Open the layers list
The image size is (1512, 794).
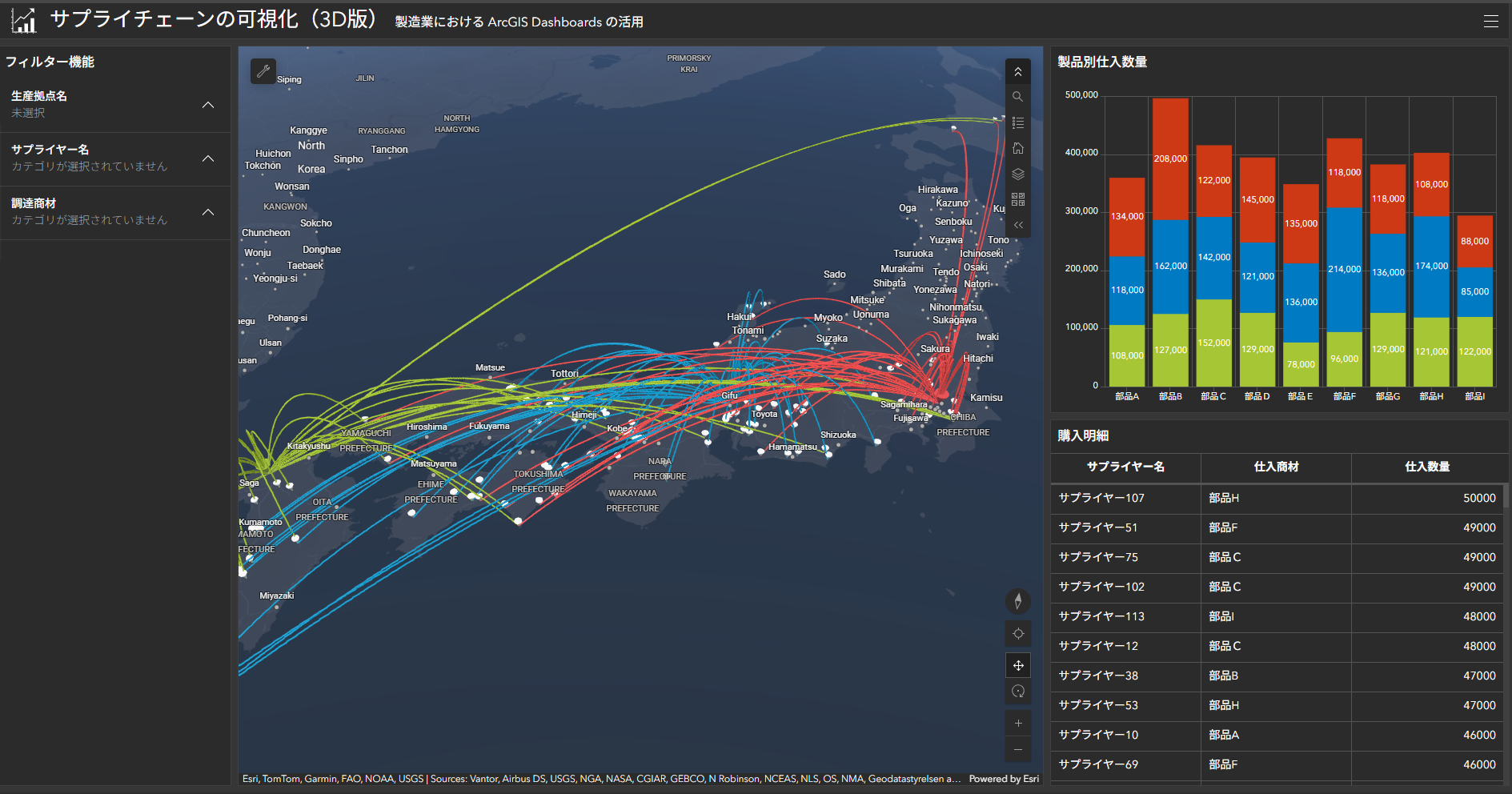click(x=1017, y=174)
